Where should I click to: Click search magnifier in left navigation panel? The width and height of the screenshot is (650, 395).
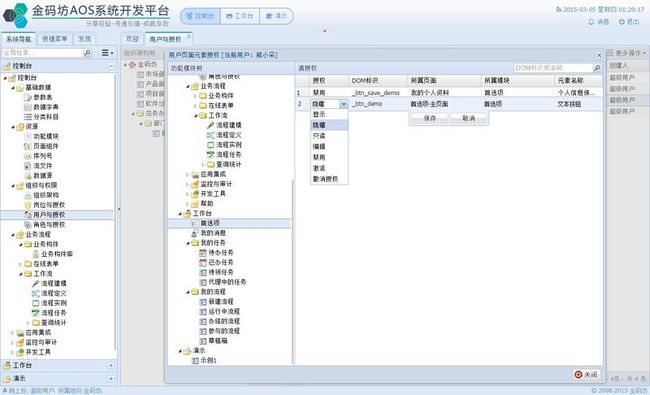tap(87, 53)
